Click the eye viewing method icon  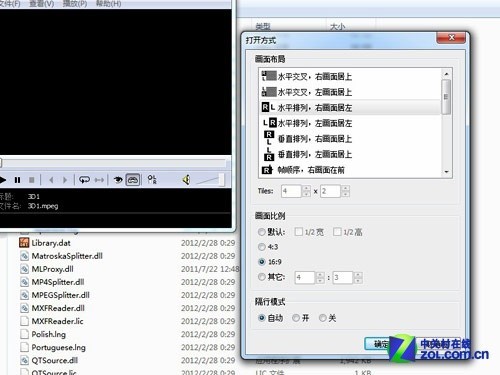pyautogui.click(x=118, y=180)
